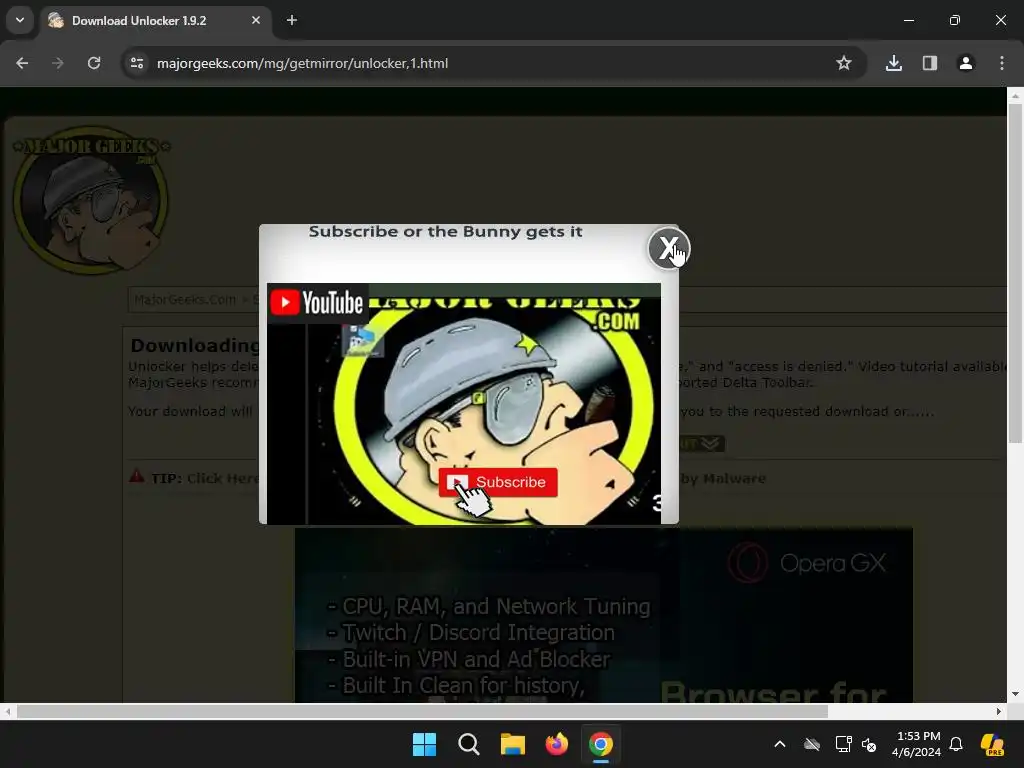The image size is (1024, 768).
Task: Click the scroll right arrow
Action: (999, 711)
